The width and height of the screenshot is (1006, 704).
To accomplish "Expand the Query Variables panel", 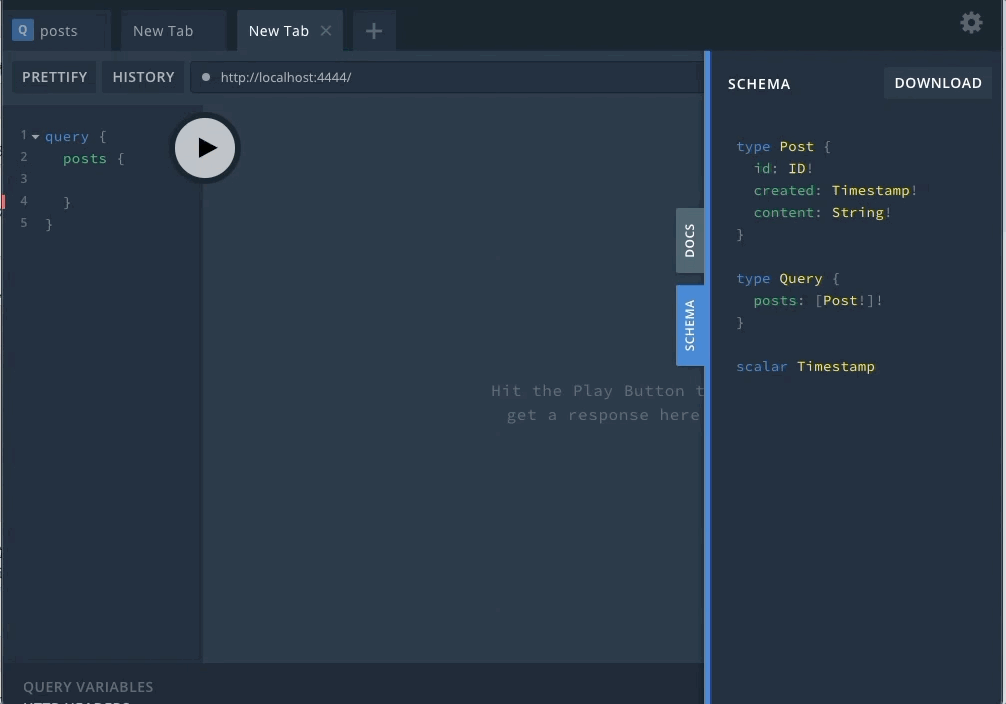I will click(x=88, y=687).
